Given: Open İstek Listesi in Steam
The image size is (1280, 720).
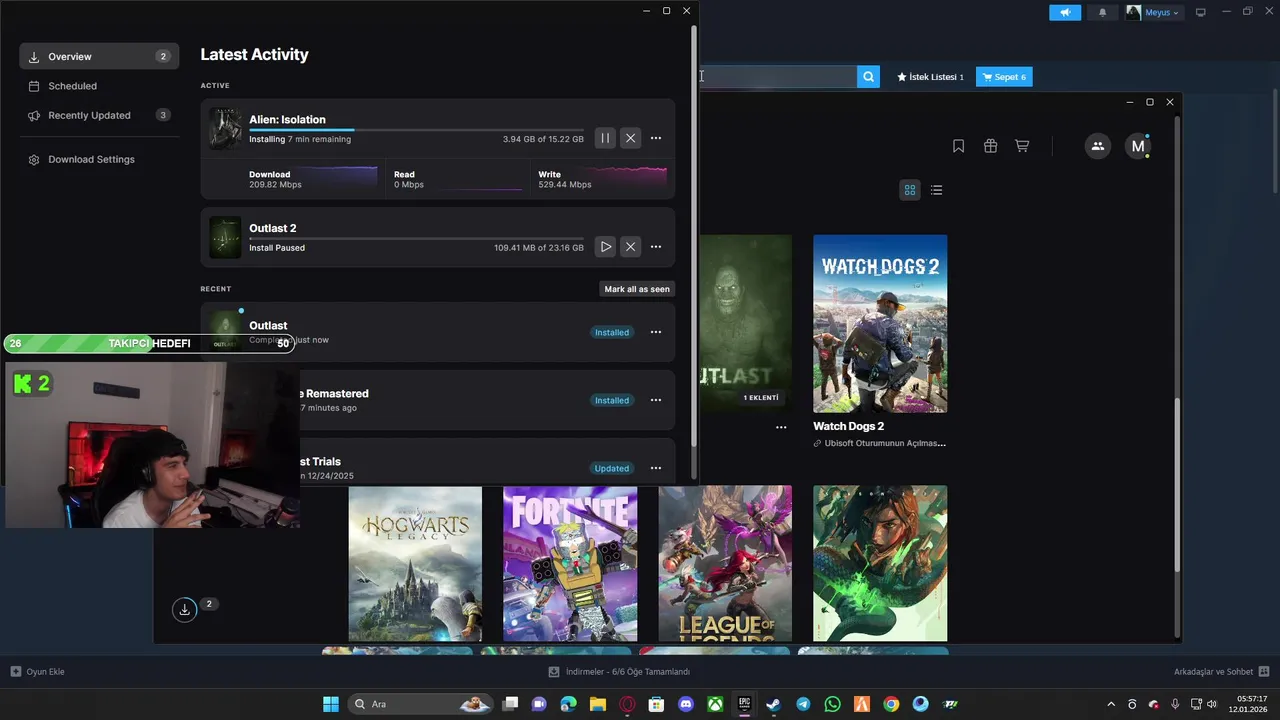Looking at the screenshot, I should pyautogui.click(x=930, y=77).
